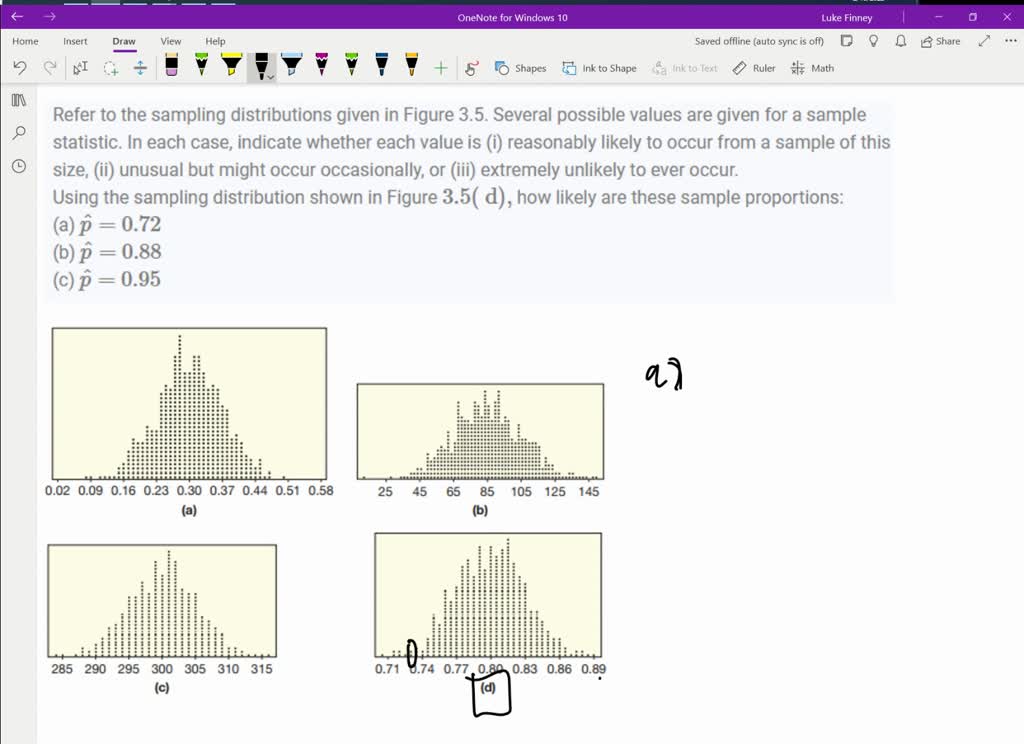The image size is (1024, 744).
Task: Select the yellow highlighter pen
Action: click(x=230, y=66)
